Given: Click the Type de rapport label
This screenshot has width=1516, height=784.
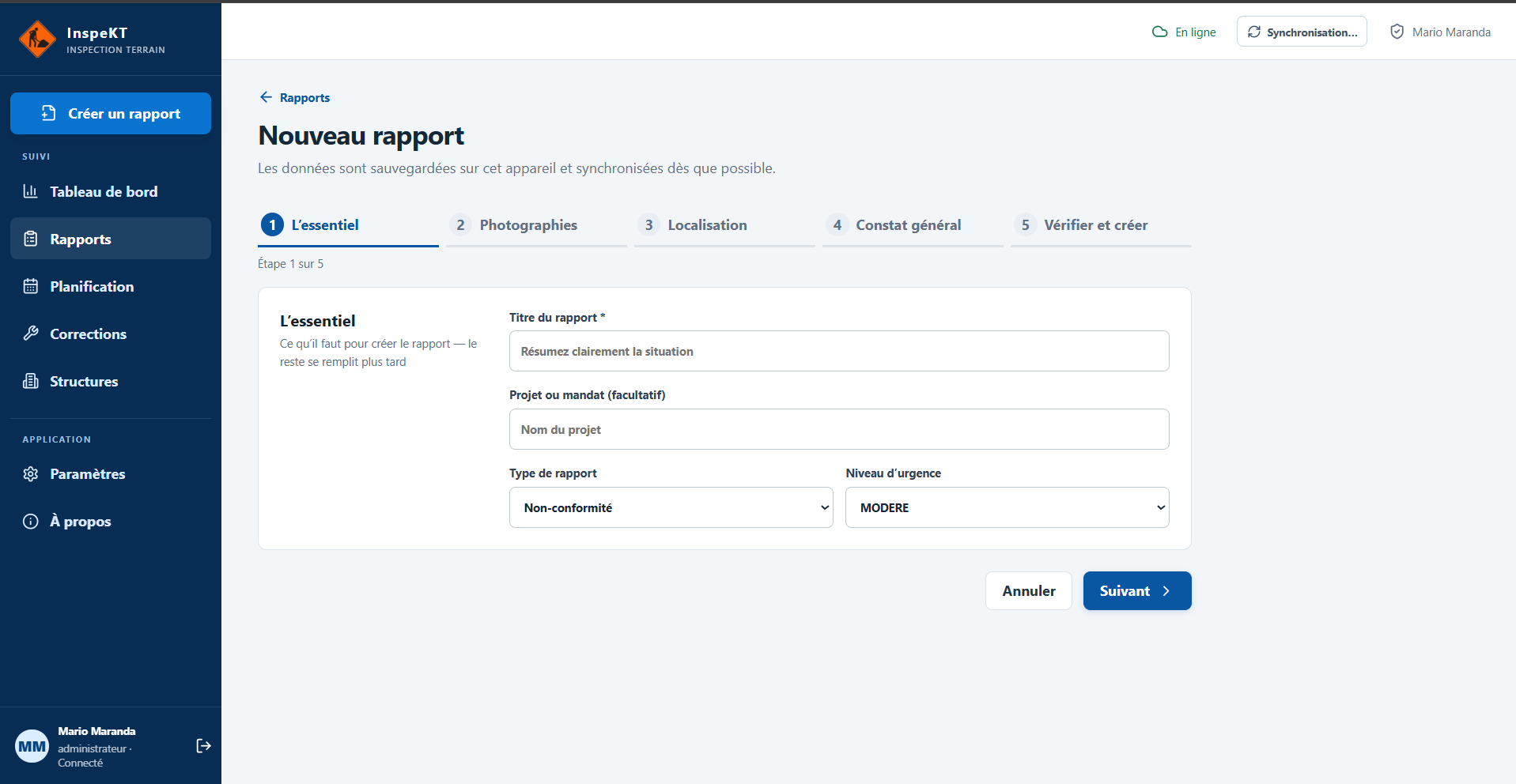Looking at the screenshot, I should 553,473.
